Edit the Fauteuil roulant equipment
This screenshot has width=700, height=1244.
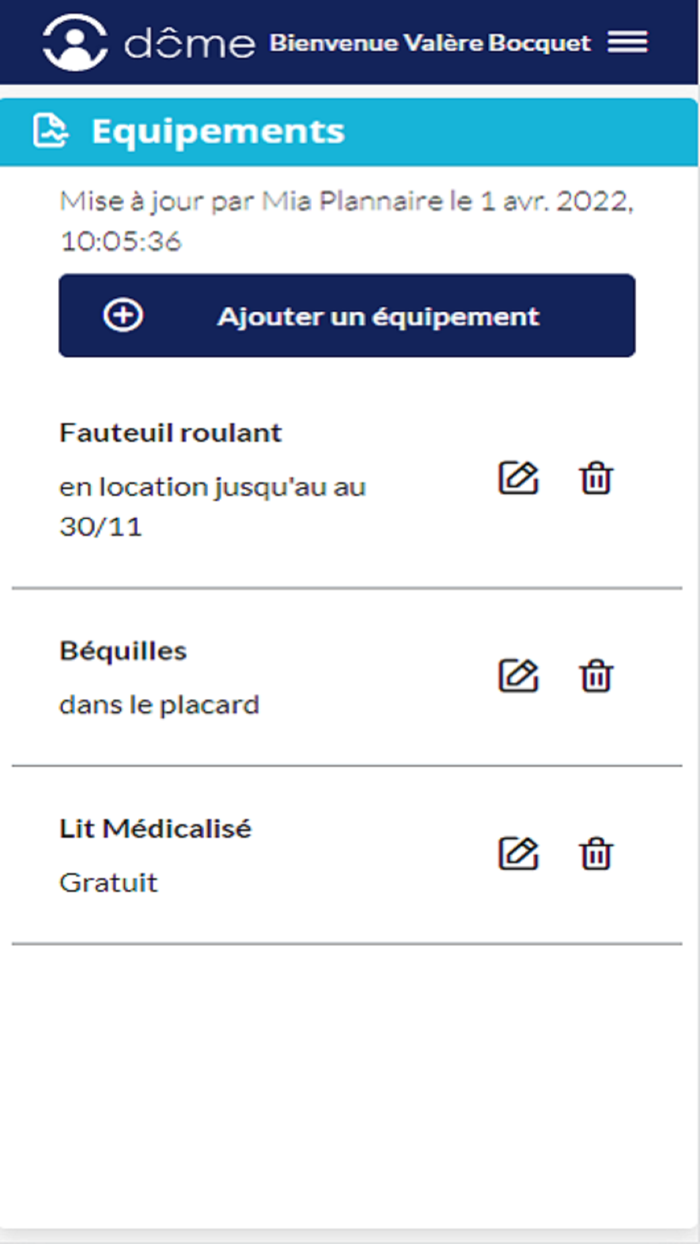(x=518, y=478)
